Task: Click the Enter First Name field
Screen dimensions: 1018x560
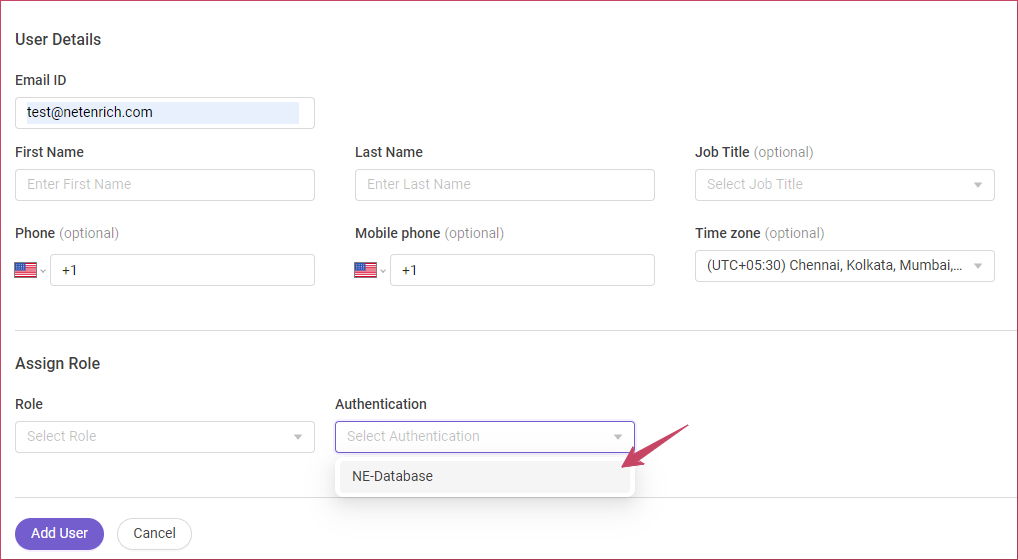Action: (x=165, y=185)
